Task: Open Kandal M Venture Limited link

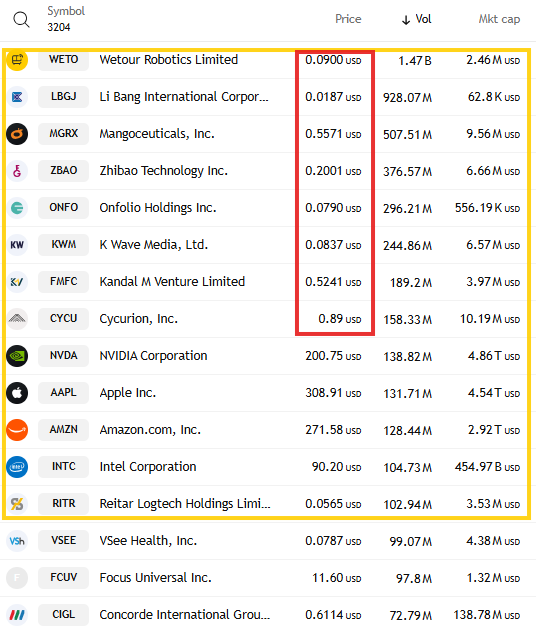Action: point(172,282)
